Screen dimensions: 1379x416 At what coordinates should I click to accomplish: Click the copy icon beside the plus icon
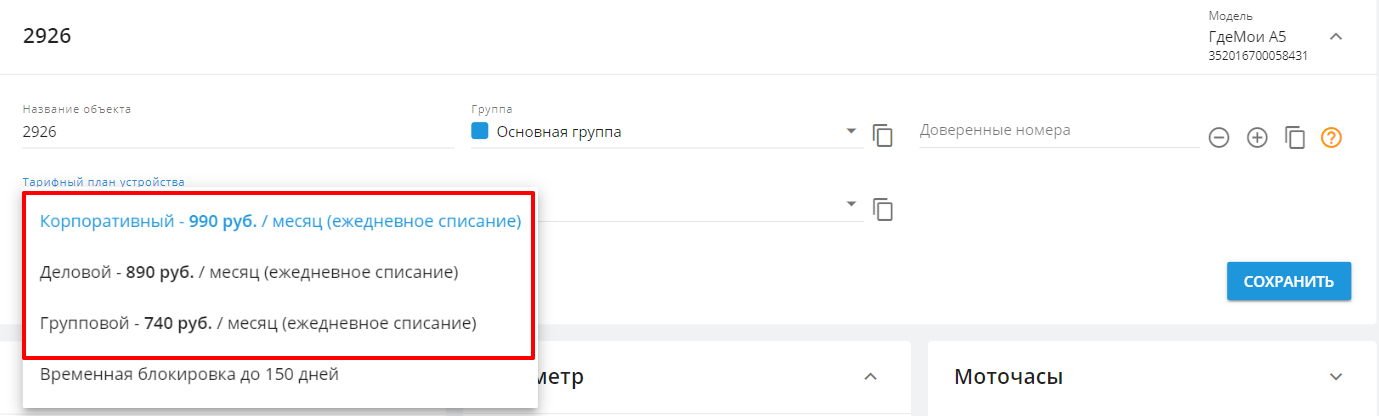(x=1295, y=138)
